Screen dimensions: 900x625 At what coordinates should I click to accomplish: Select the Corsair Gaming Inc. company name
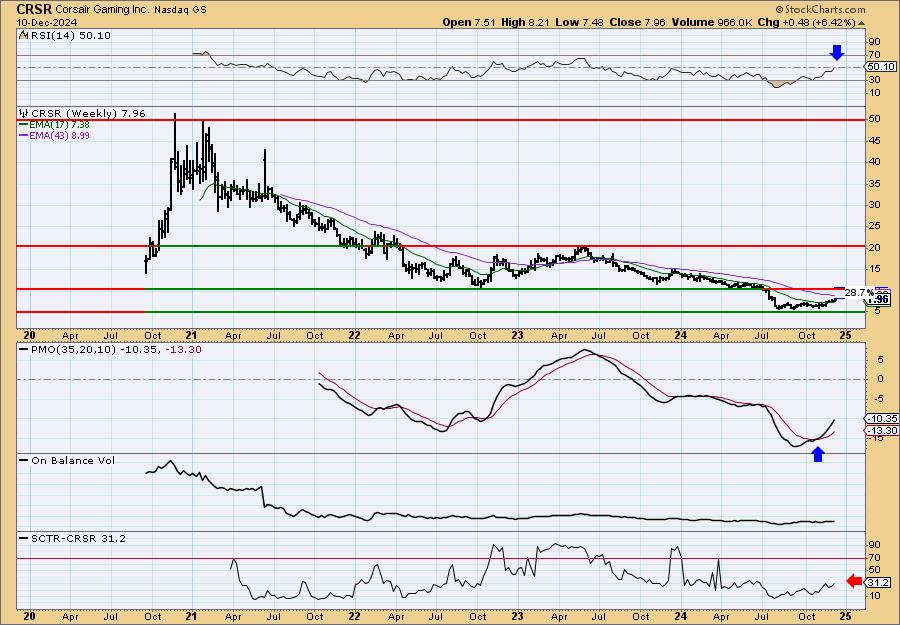(x=103, y=10)
